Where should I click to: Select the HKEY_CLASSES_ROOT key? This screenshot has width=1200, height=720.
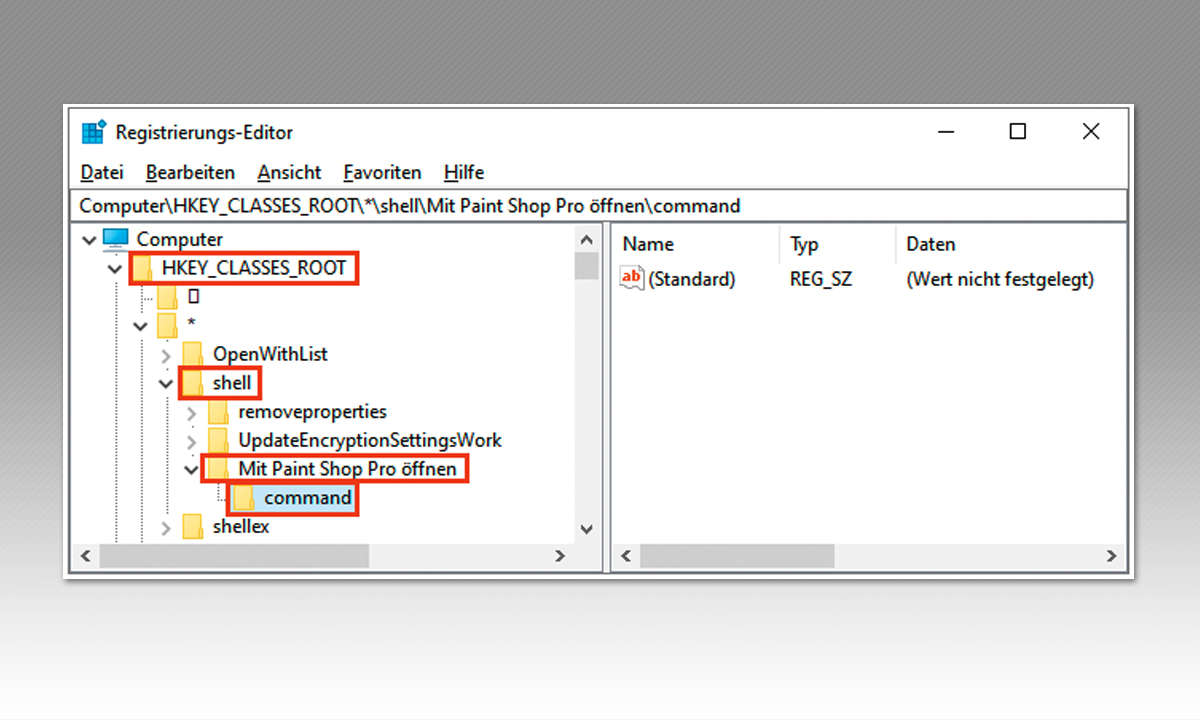[254, 268]
